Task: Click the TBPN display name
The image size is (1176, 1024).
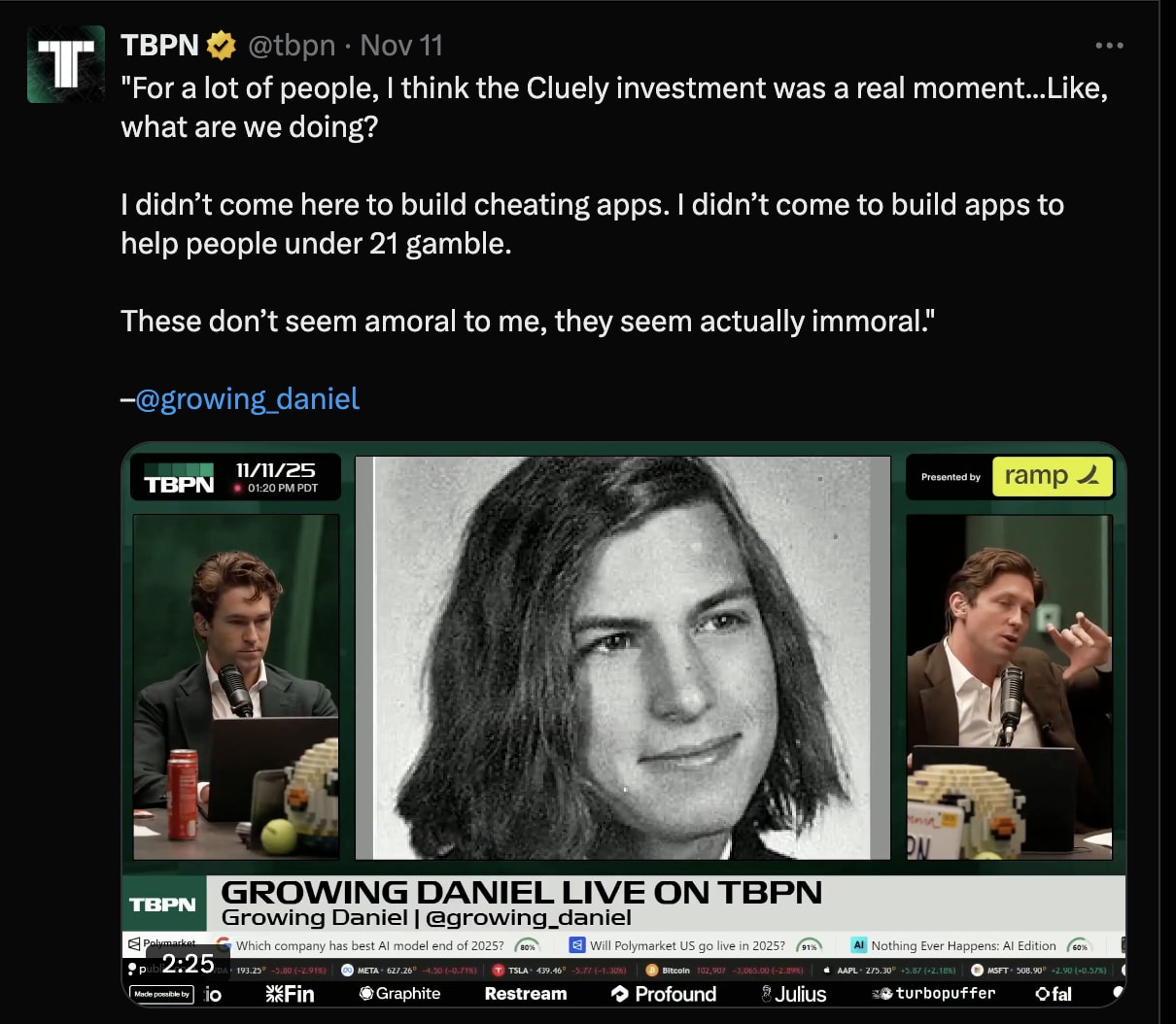Action: point(159,46)
